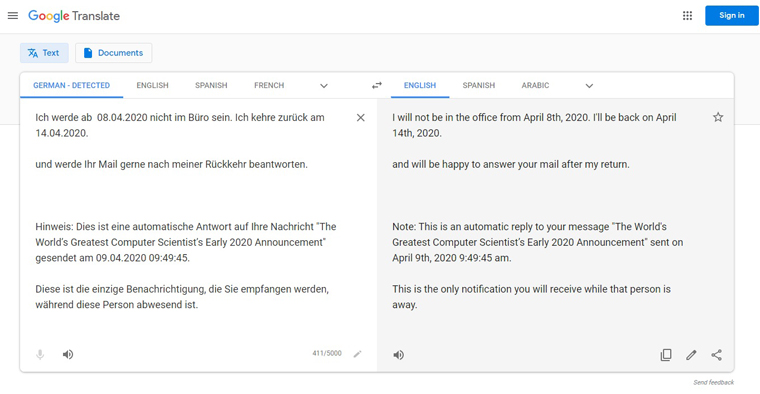Select English as target language
The width and height of the screenshot is (760, 394).
click(420, 85)
